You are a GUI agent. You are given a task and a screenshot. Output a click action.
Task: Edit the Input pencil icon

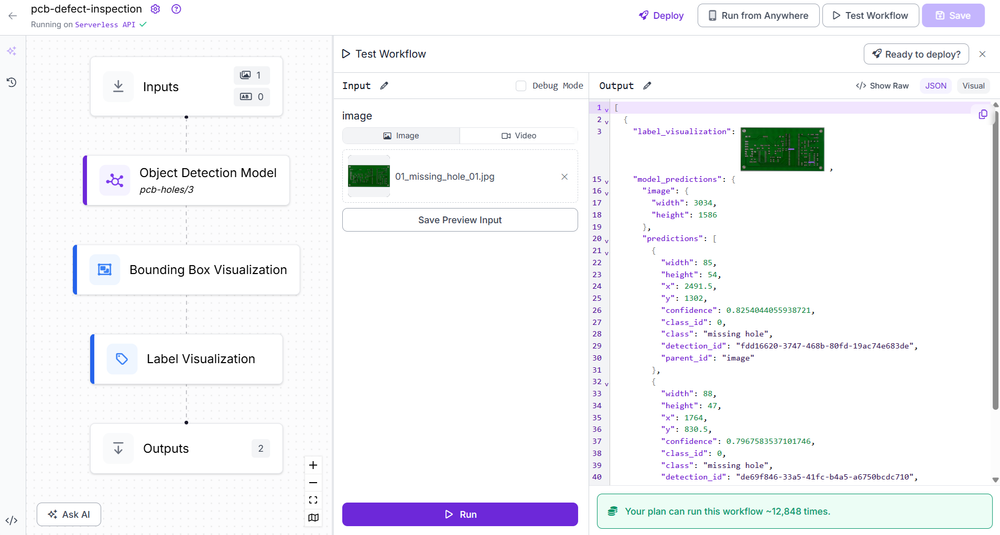pos(384,86)
